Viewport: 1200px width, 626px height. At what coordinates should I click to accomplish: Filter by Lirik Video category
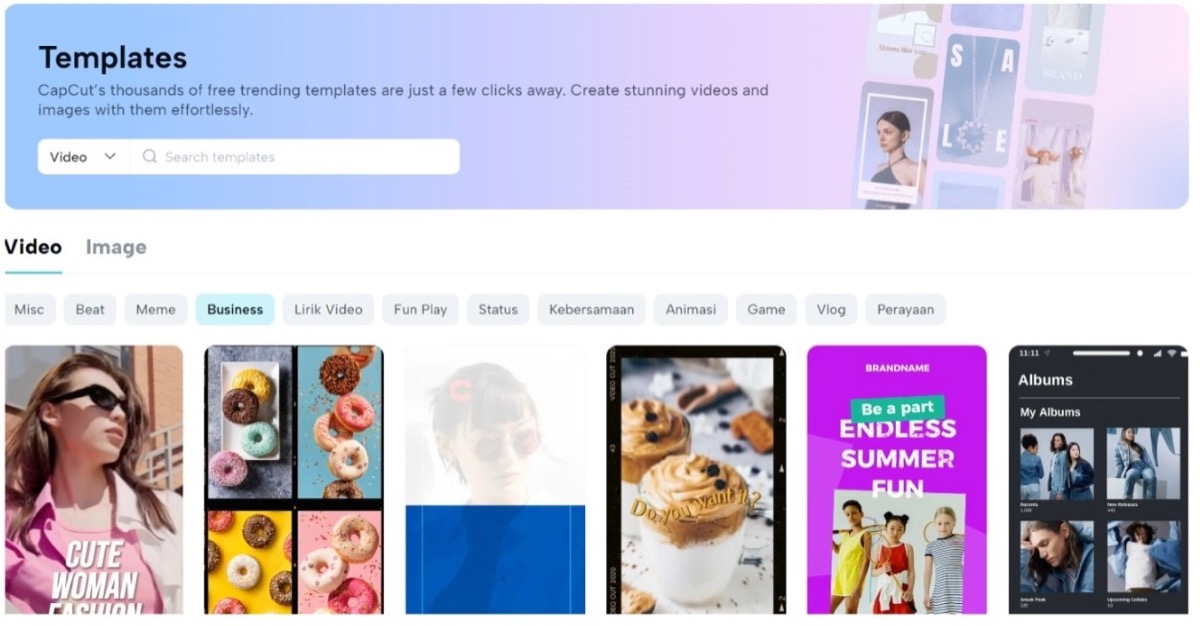click(328, 309)
